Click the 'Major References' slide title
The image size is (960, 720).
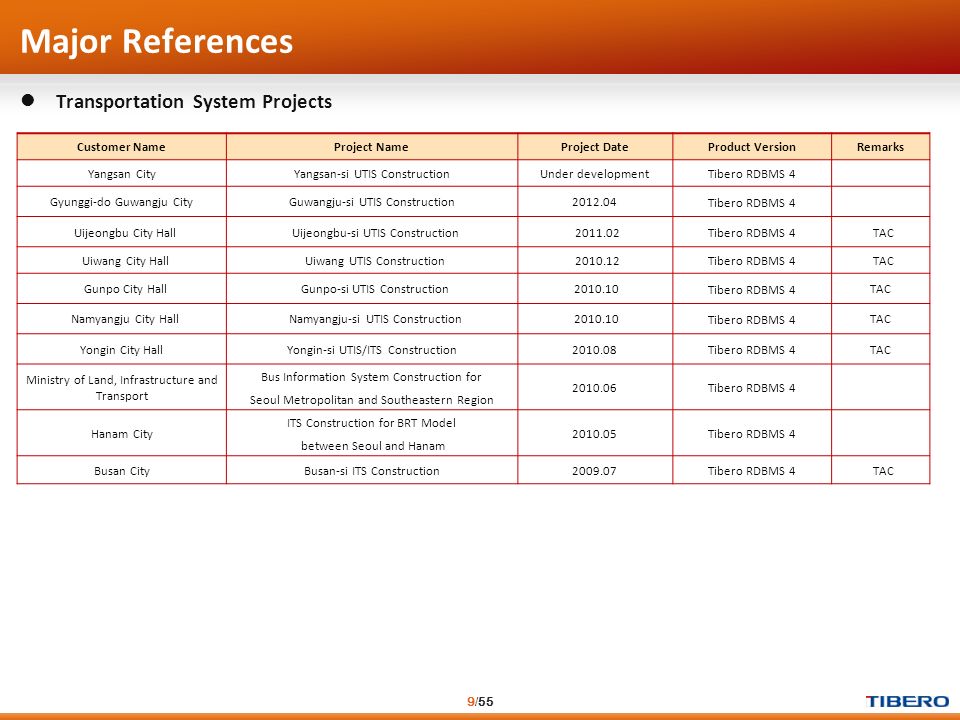pyautogui.click(x=157, y=42)
